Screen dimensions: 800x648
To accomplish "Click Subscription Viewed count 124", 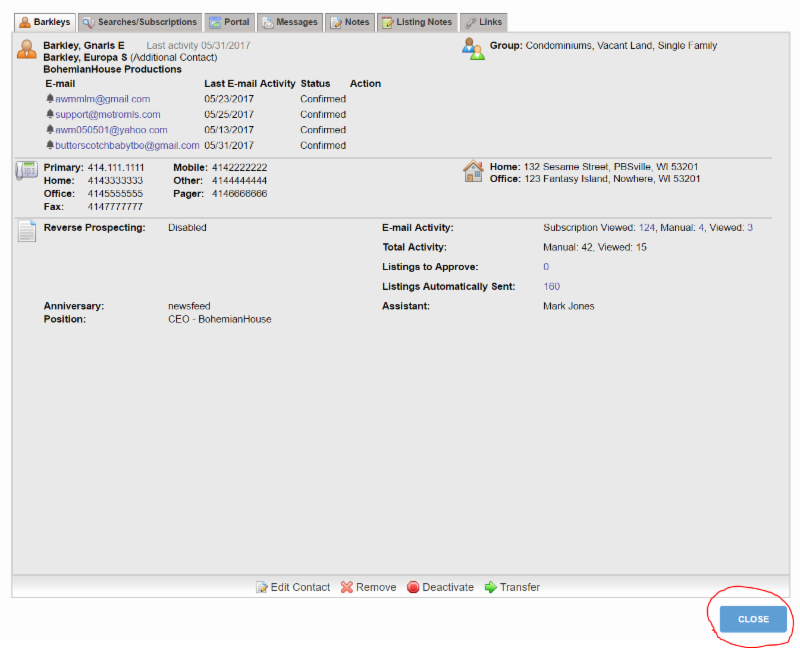I will 646,228.
